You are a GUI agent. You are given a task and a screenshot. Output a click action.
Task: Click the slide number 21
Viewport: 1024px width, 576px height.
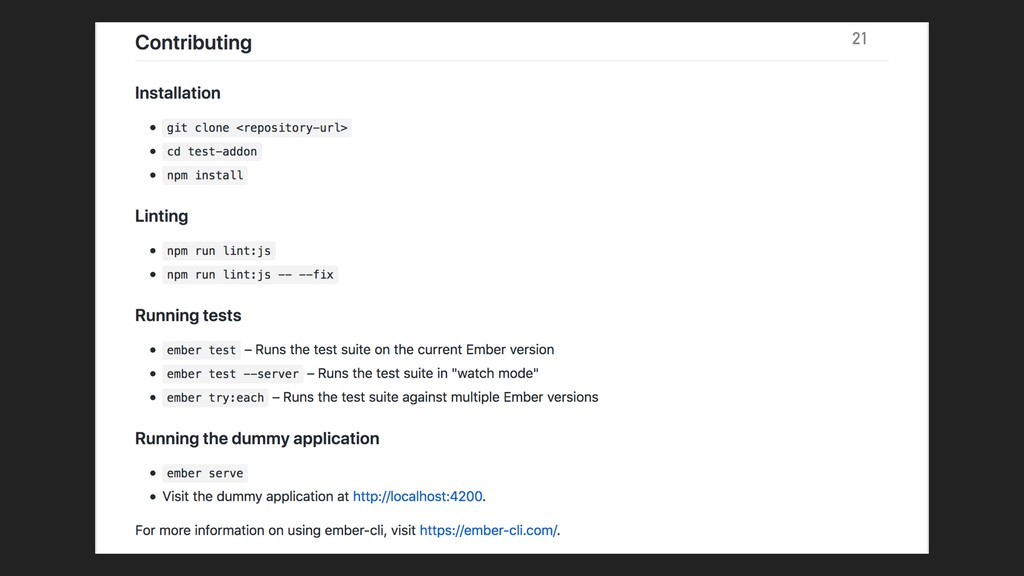pos(859,39)
